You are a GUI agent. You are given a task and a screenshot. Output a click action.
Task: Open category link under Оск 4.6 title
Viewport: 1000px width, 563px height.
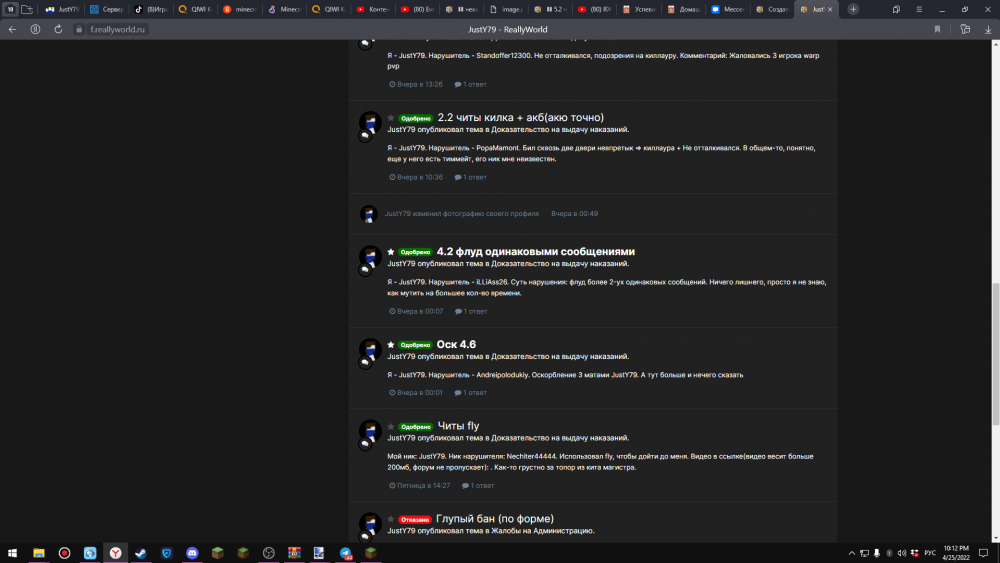560,356
